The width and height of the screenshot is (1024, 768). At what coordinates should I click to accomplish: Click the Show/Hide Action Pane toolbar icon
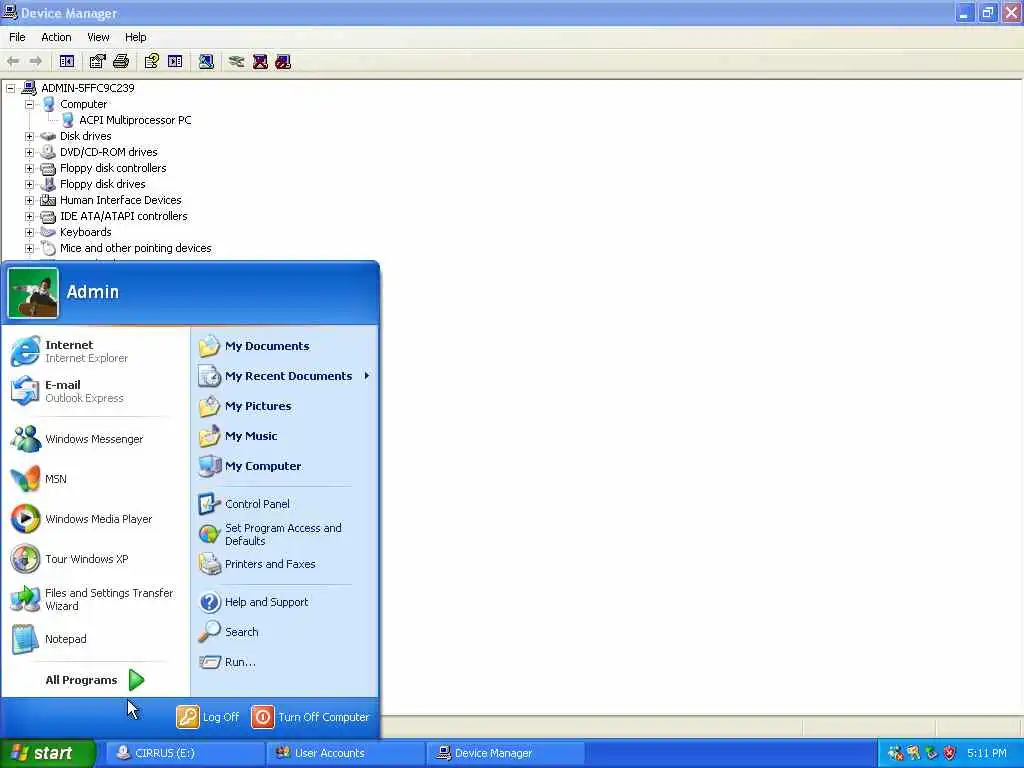[x=175, y=61]
